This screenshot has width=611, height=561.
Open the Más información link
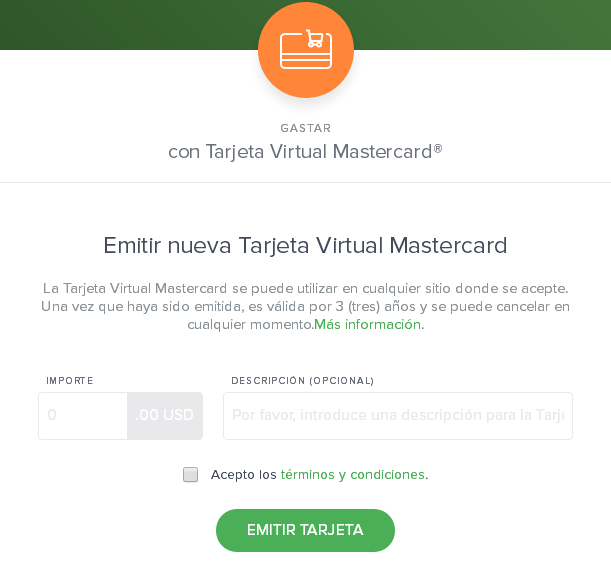[367, 324]
